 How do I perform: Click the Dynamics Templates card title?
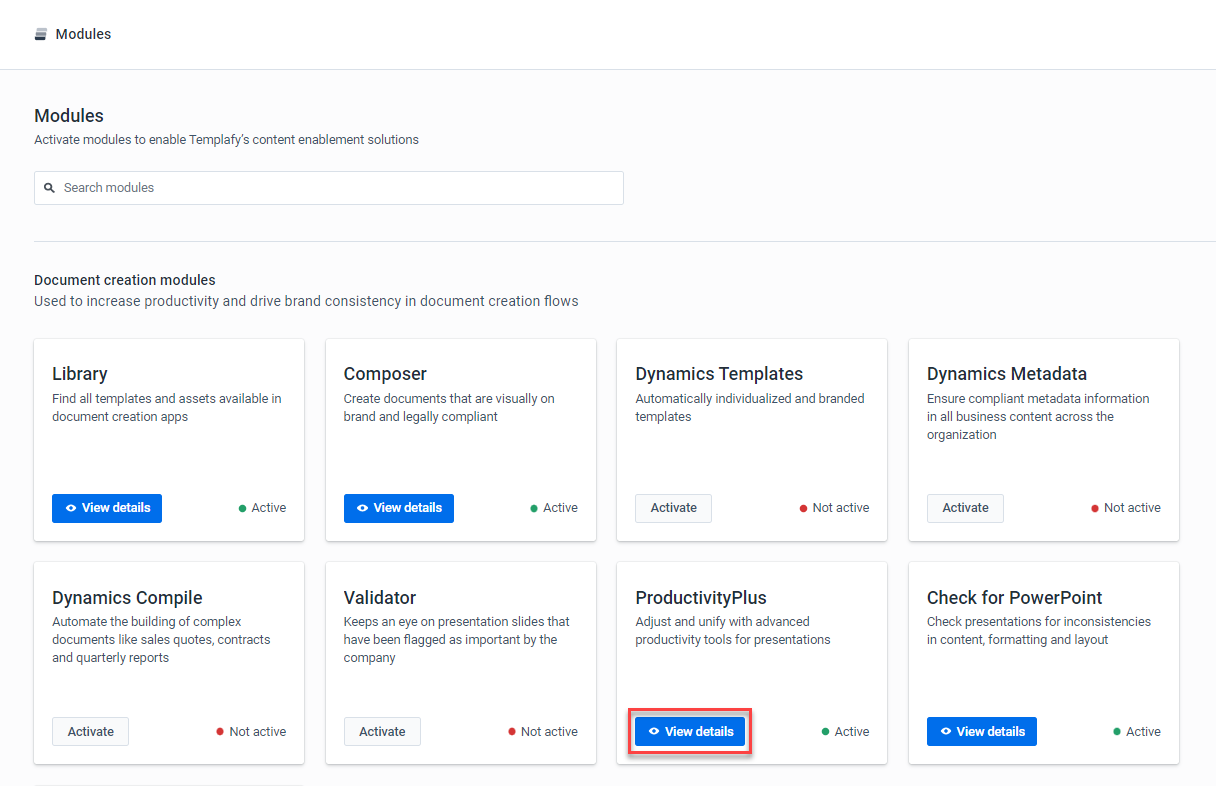pos(719,374)
